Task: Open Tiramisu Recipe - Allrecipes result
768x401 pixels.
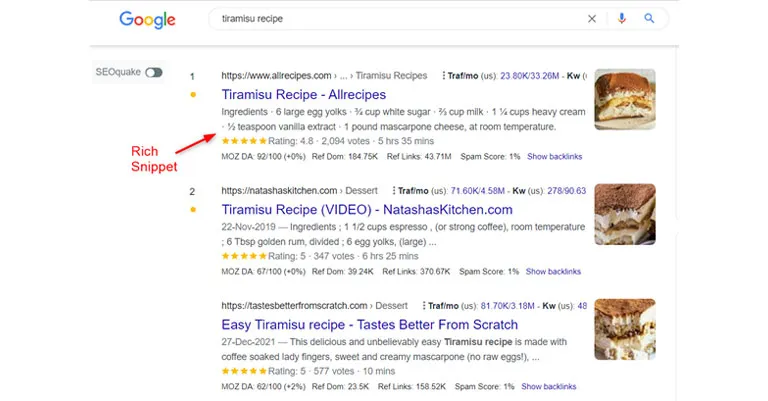Action: tap(304, 94)
